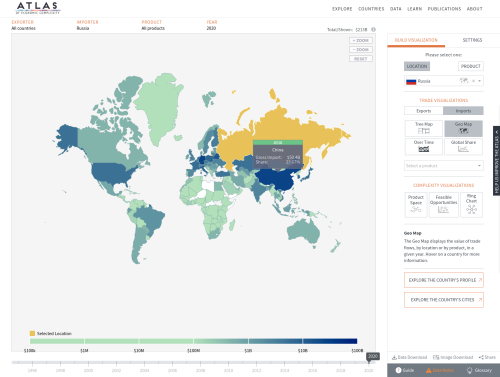Click Explore the Country's Profile
Image resolution: width=500 pixels, height=377 pixels.
pyautogui.click(x=444, y=280)
